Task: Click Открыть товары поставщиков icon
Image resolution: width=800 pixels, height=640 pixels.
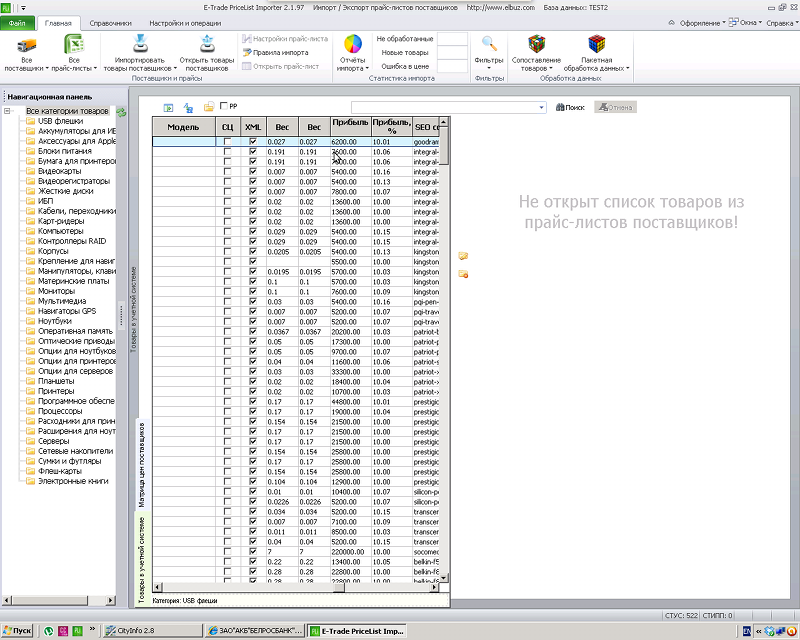Action: [207, 44]
